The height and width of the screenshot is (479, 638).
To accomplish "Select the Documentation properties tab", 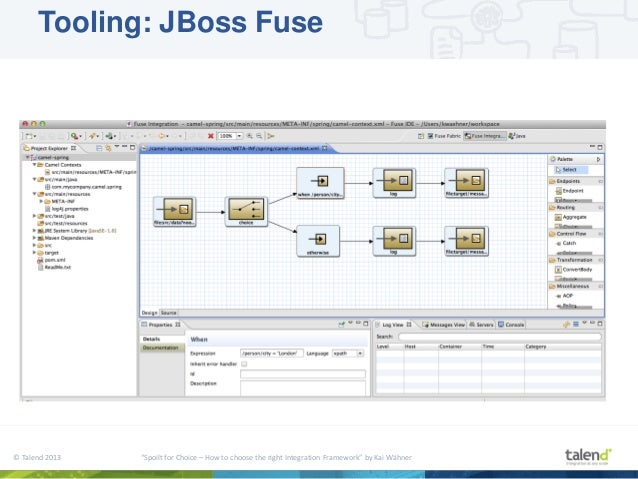I will click(161, 348).
